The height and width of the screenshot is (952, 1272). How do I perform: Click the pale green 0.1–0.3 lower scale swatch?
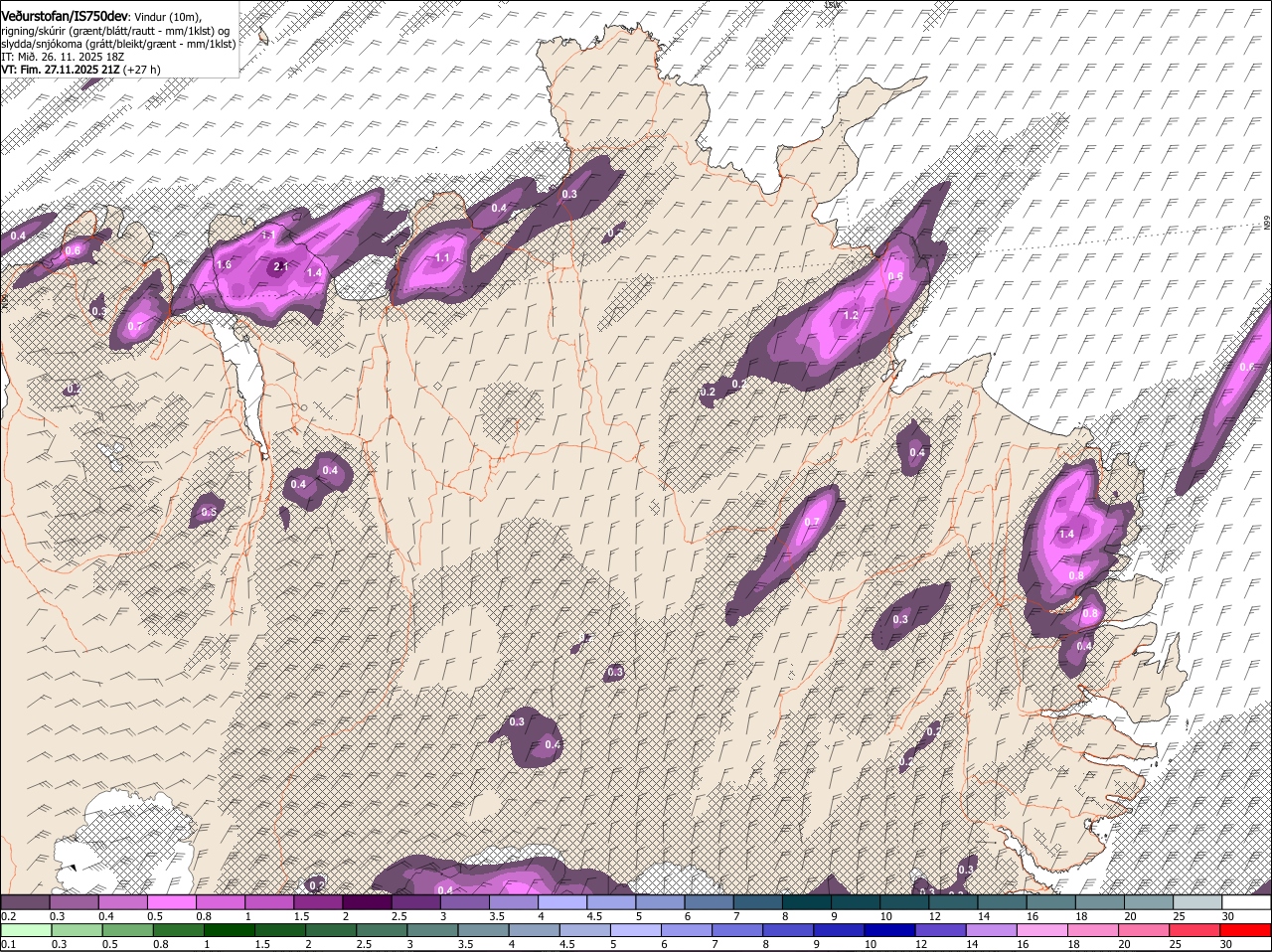click(x=26, y=930)
